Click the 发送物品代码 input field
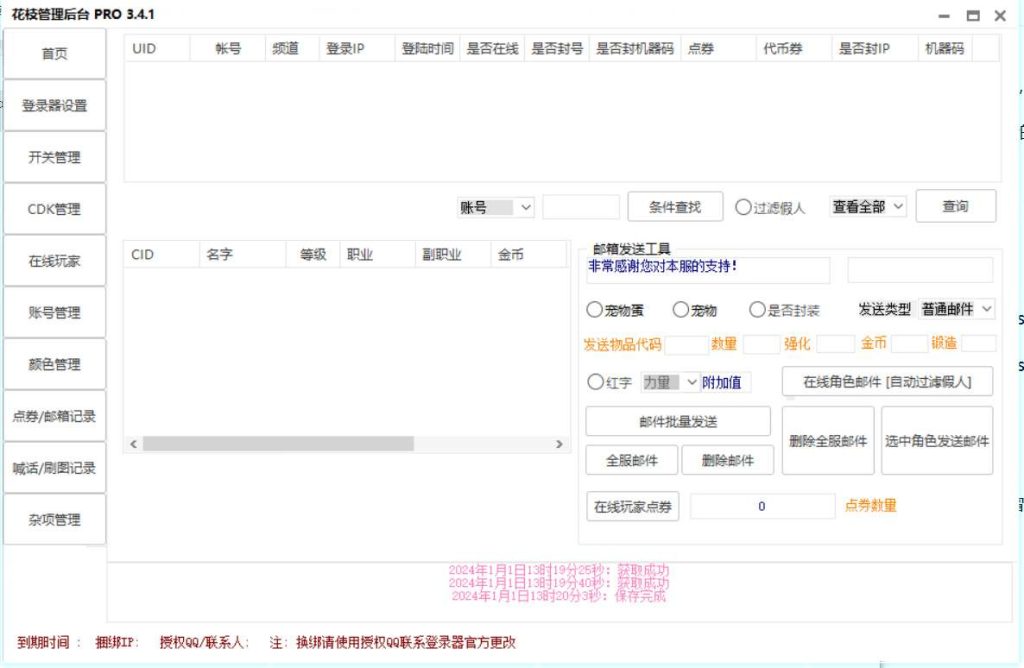The height and width of the screenshot is (668, 1024). [686, 344]
